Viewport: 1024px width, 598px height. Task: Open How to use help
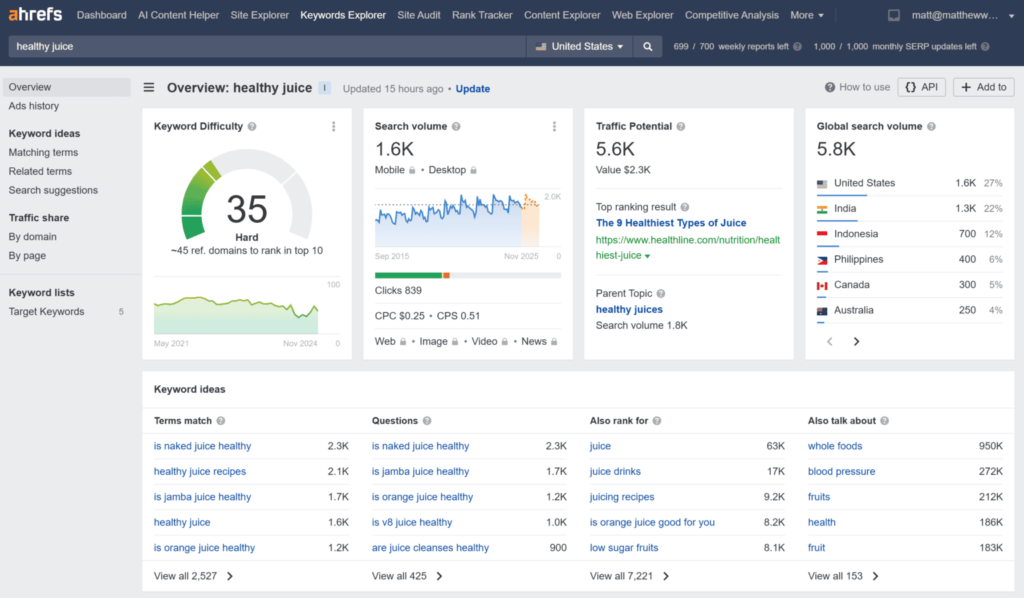pos(857,87)
